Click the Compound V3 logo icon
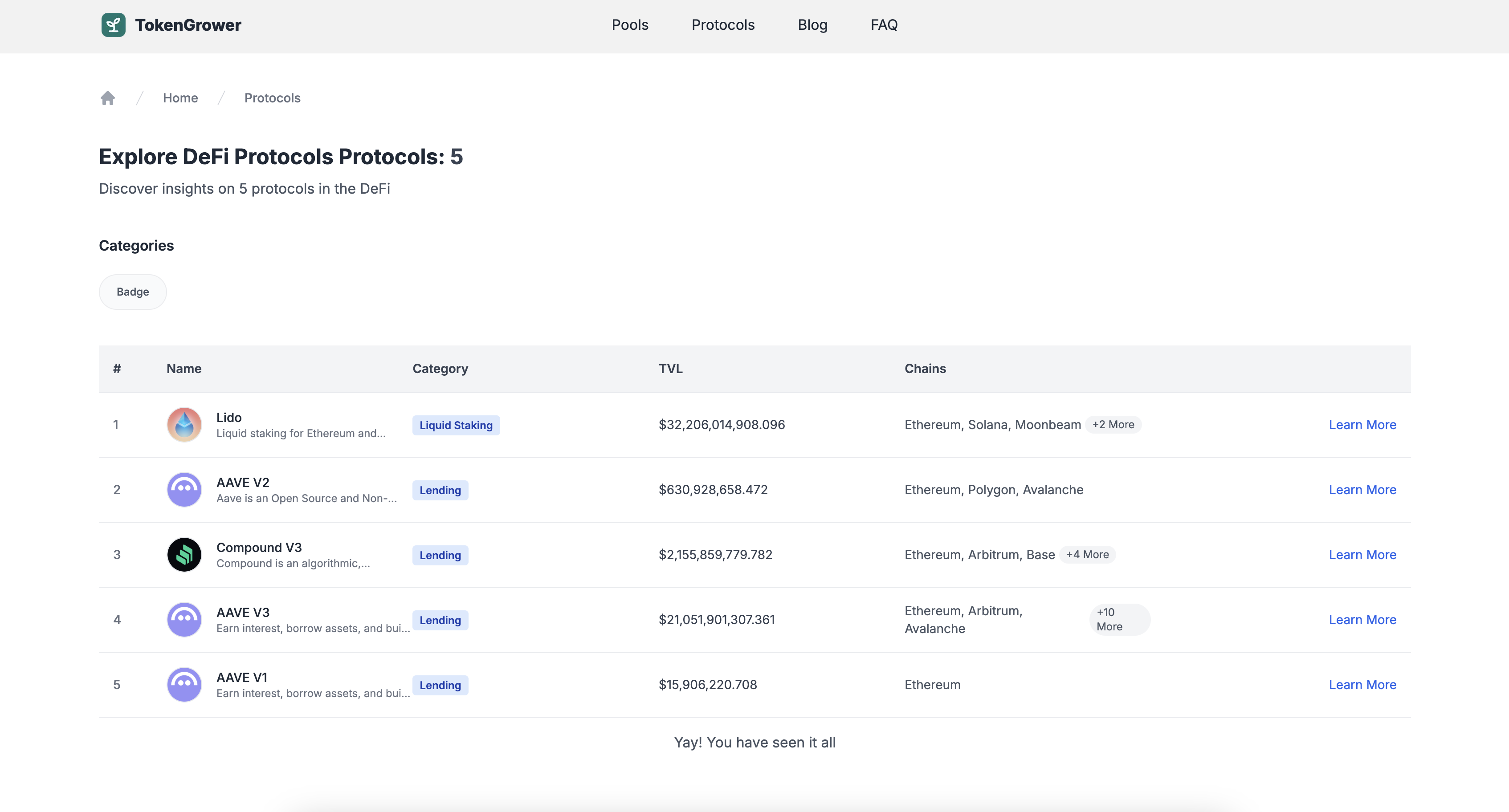The height and width of the screenshot is (812, 1509). click(x=184, y=554)
